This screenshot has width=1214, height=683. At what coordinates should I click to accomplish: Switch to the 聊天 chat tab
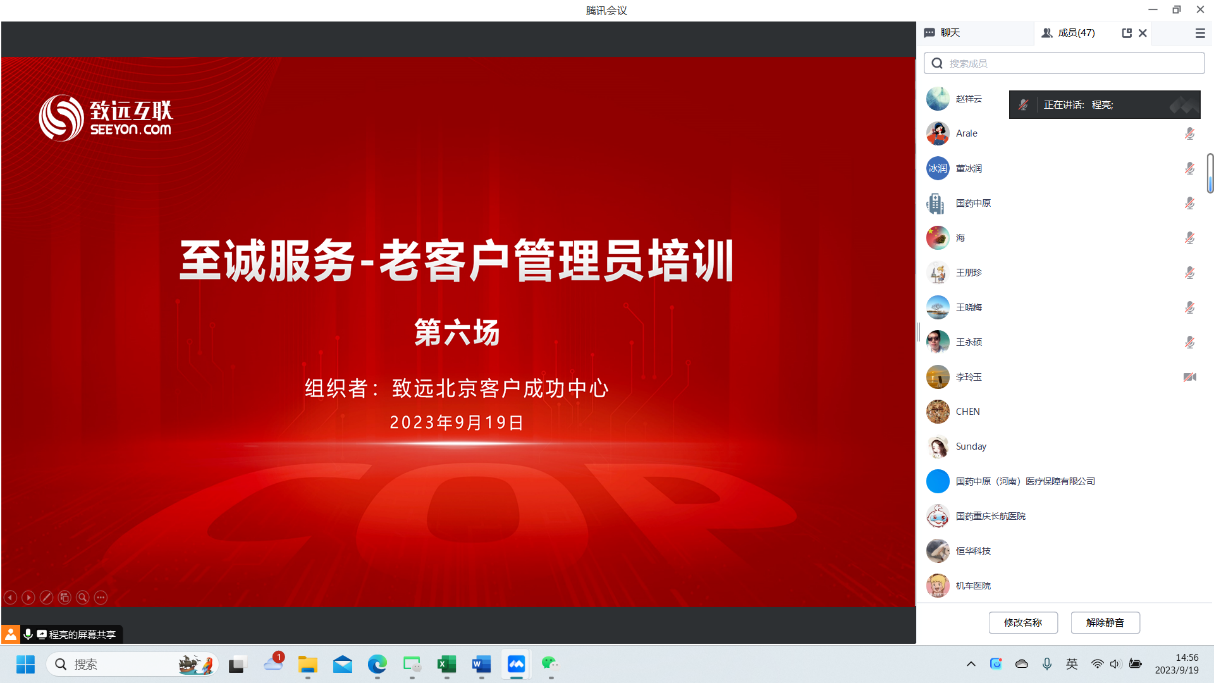943,33
